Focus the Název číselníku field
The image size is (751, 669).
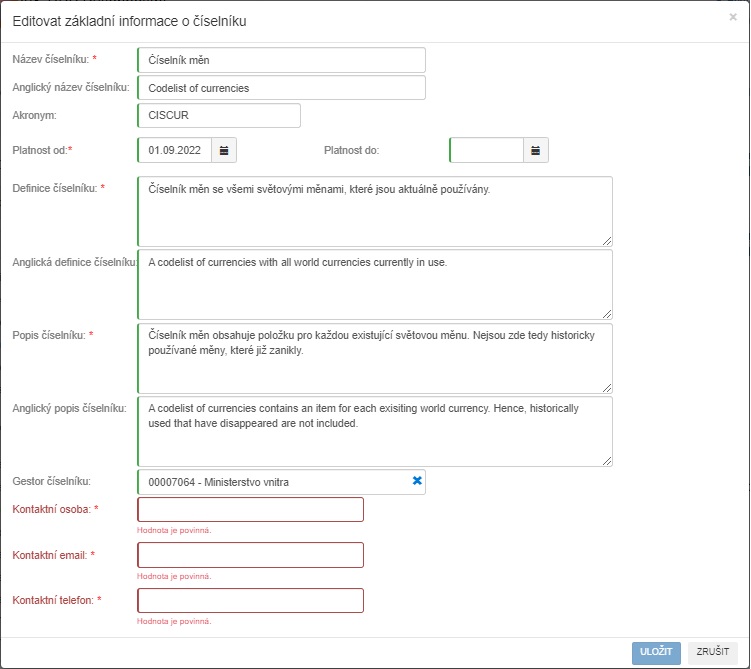(281, 60)
